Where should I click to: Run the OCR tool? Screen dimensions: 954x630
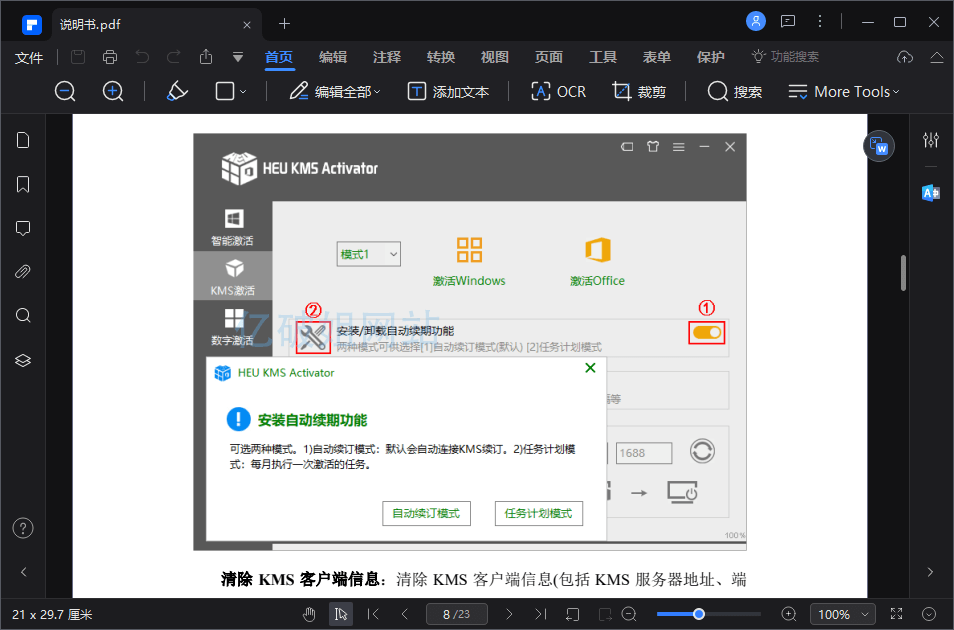559,92
